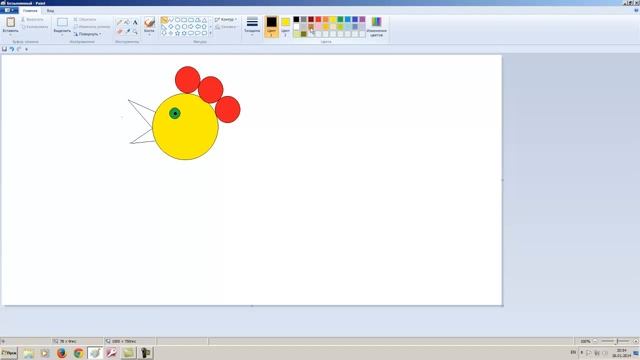Pick the yellow color in palette top row
The width and height of the screenshot is (640, 360).
[333, 19]
